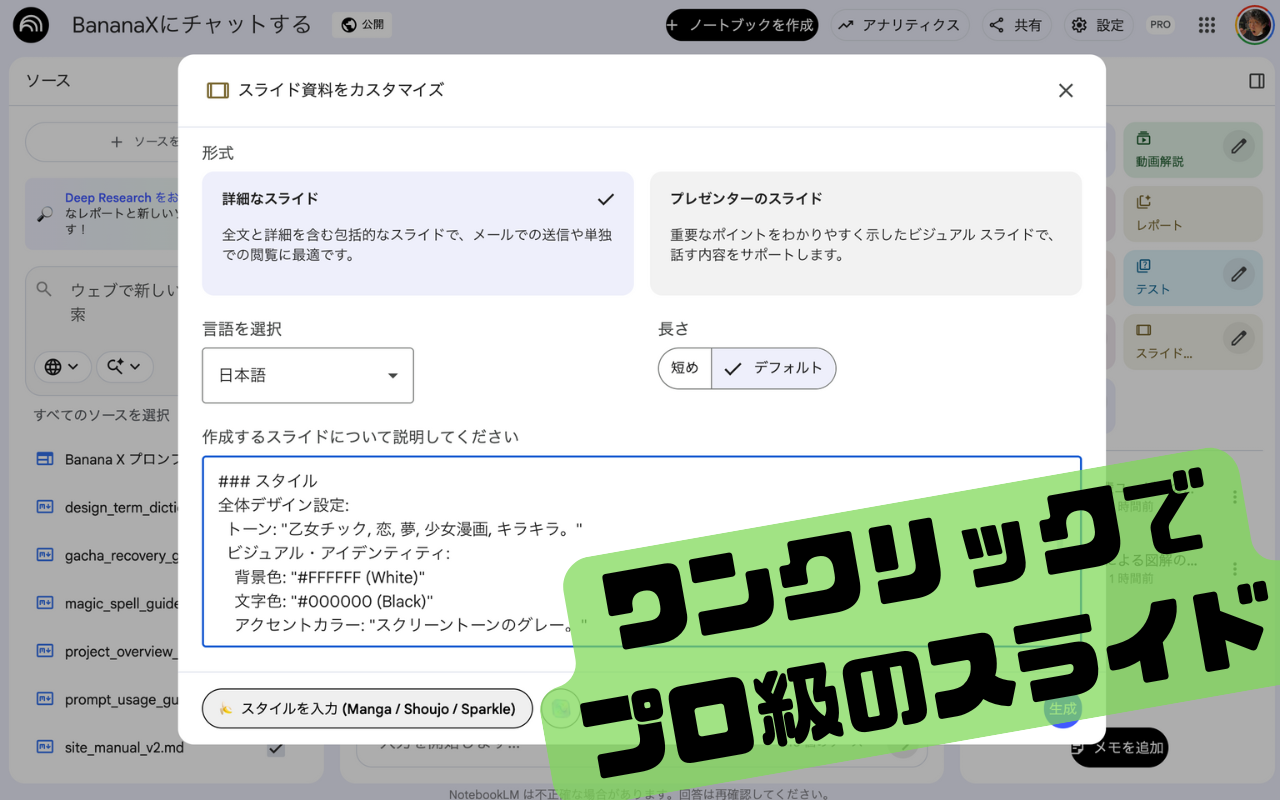1280x800 pixels.
Task: Check the site_manual_v2.md source checkbox
Action: click(x=275, y=747)
